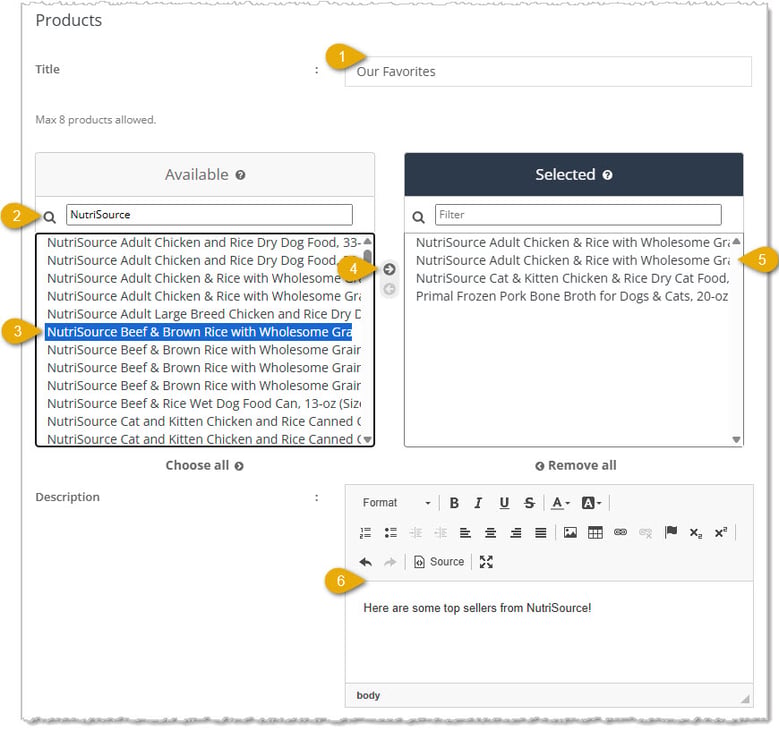Click the Selected panel header

tap(574, 174)
